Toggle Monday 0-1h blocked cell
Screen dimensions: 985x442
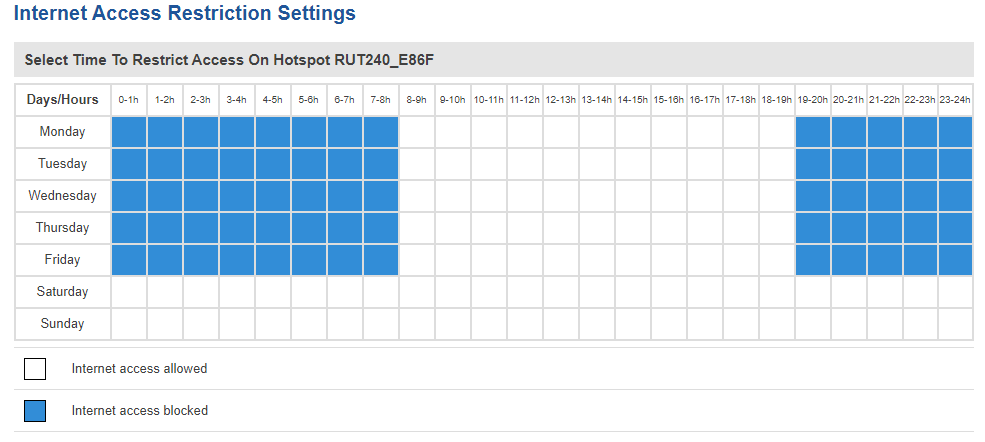(129, 132)
